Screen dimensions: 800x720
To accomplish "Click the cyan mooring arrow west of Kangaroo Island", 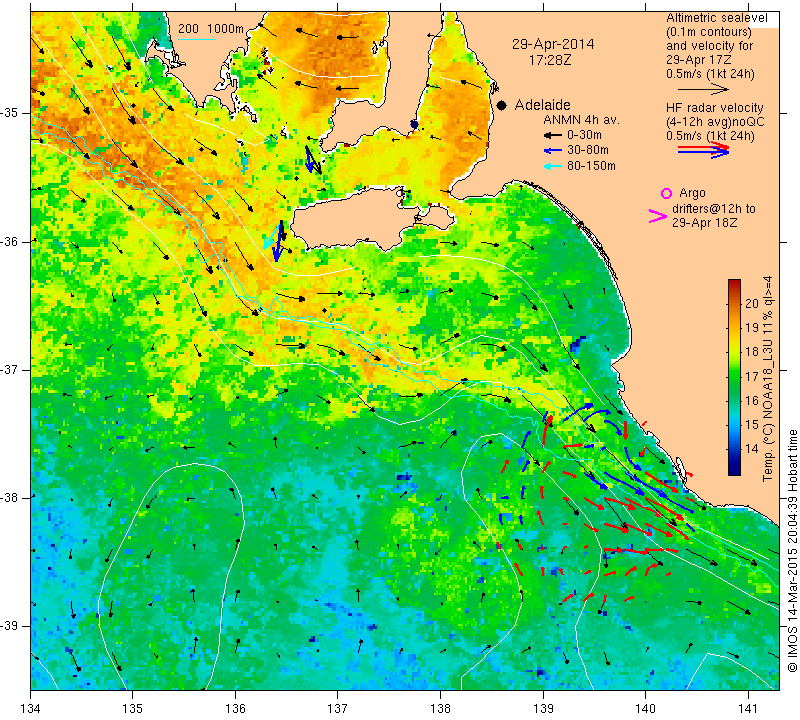I will point(271,237).
